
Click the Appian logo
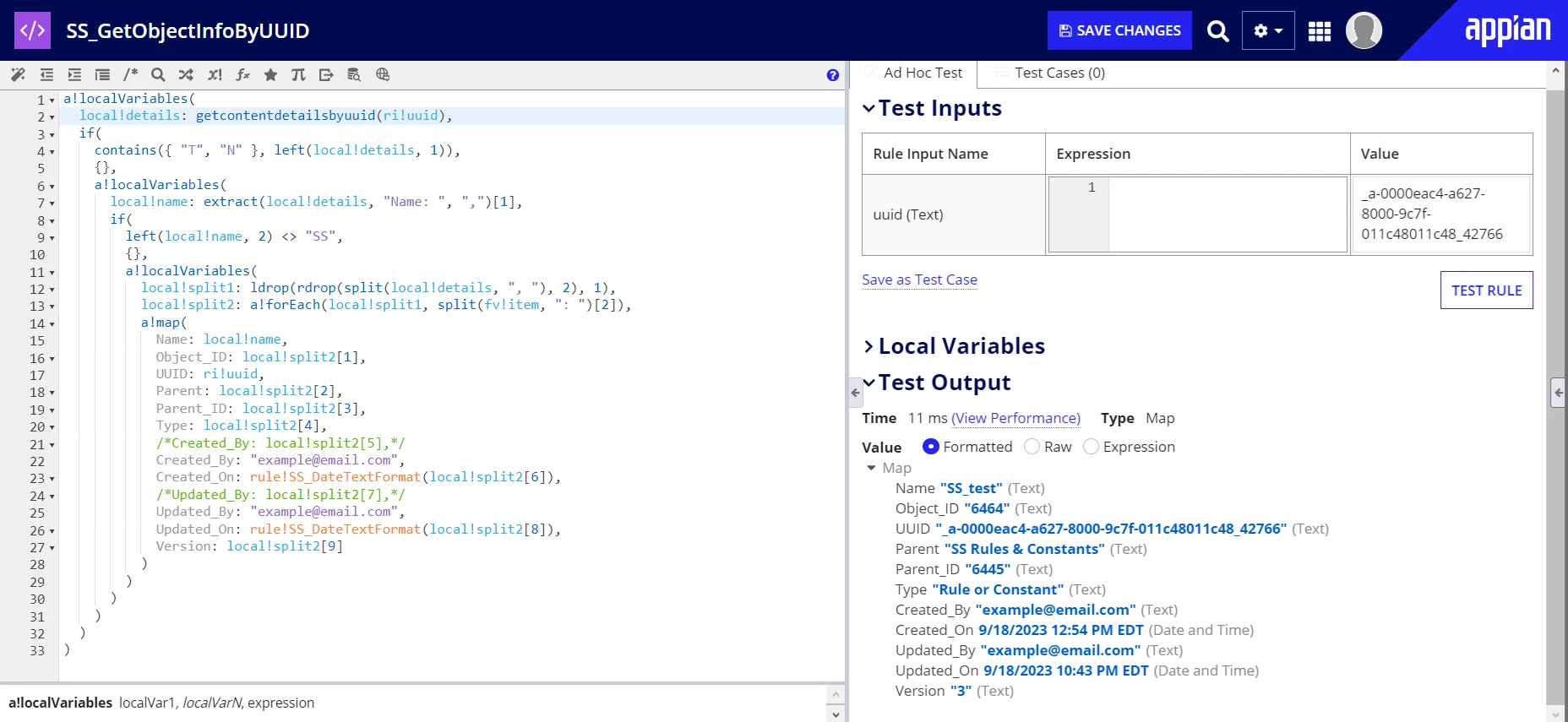pos(1507,30)
